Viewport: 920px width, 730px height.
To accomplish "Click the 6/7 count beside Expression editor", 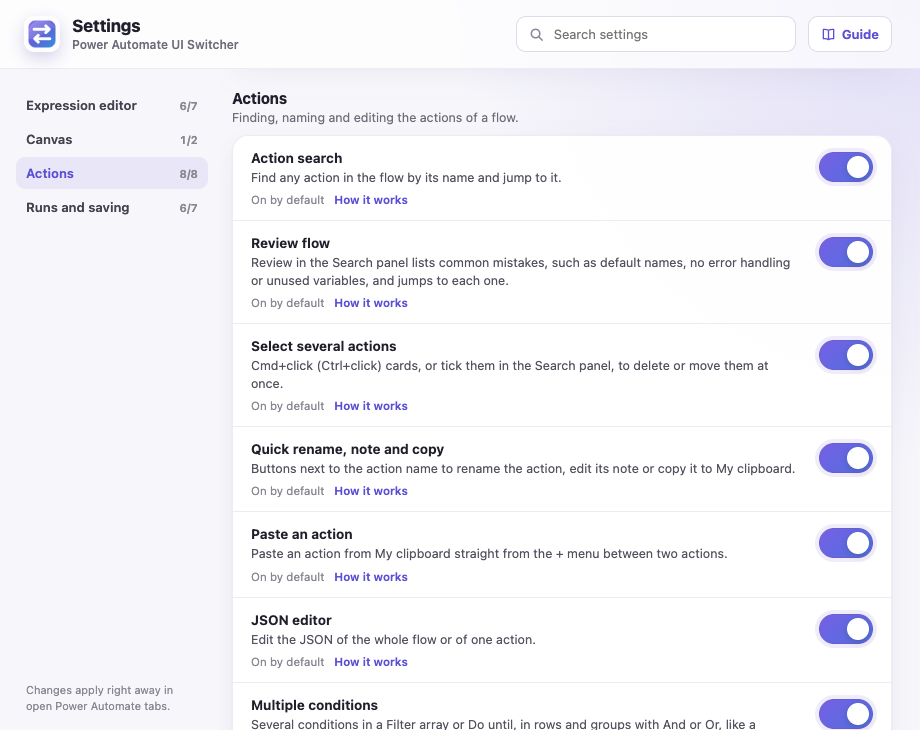I will click(x=188, y=106).
